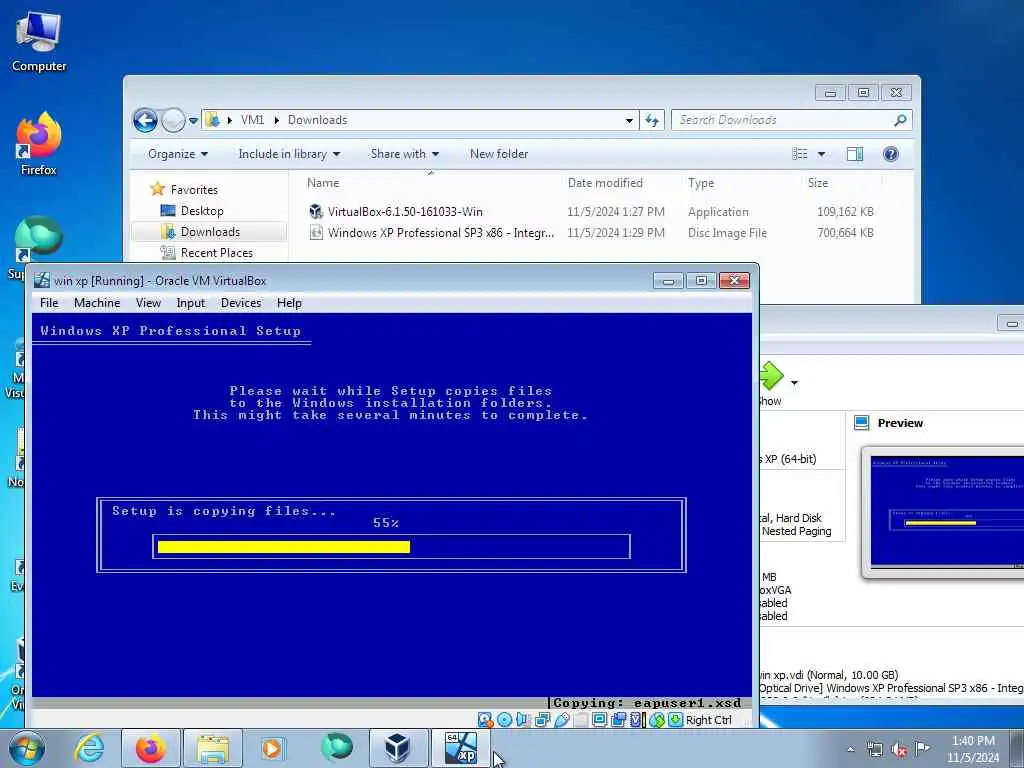Open Windows Media Player from taskbar
Screen dimensions: 1024x768
[x=273, y=748]
